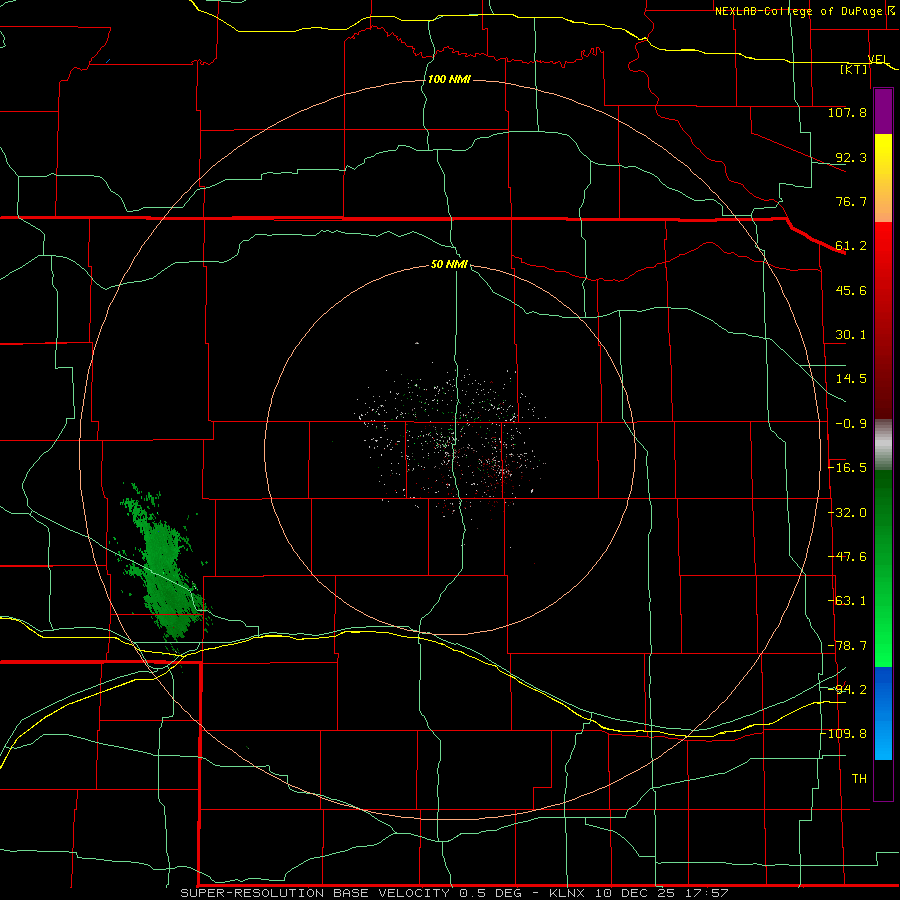
Task: Click the 'SUPER-RESOLUTION BASE VELOCITY' caption text
Action: pyautogui.click(x=317, y=893)
